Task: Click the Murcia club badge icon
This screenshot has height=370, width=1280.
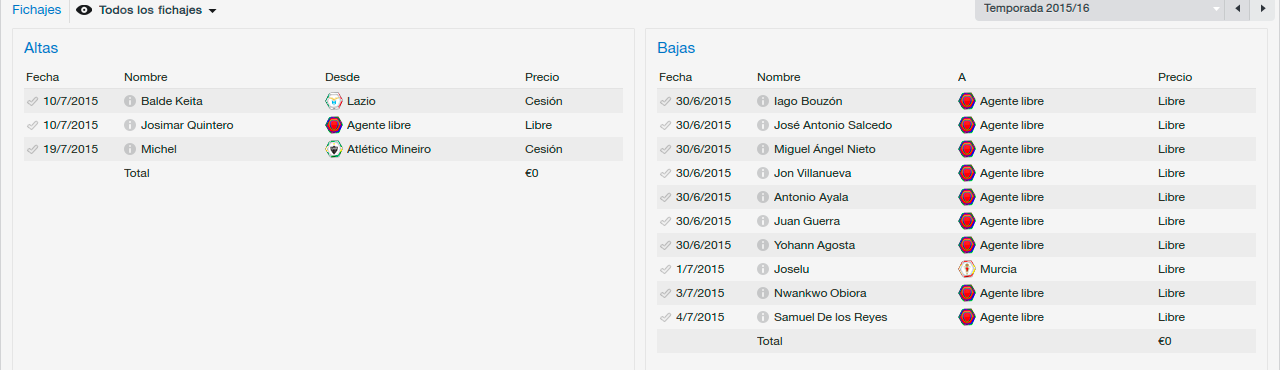Action: pyautogui.click(x=967, y=269)
